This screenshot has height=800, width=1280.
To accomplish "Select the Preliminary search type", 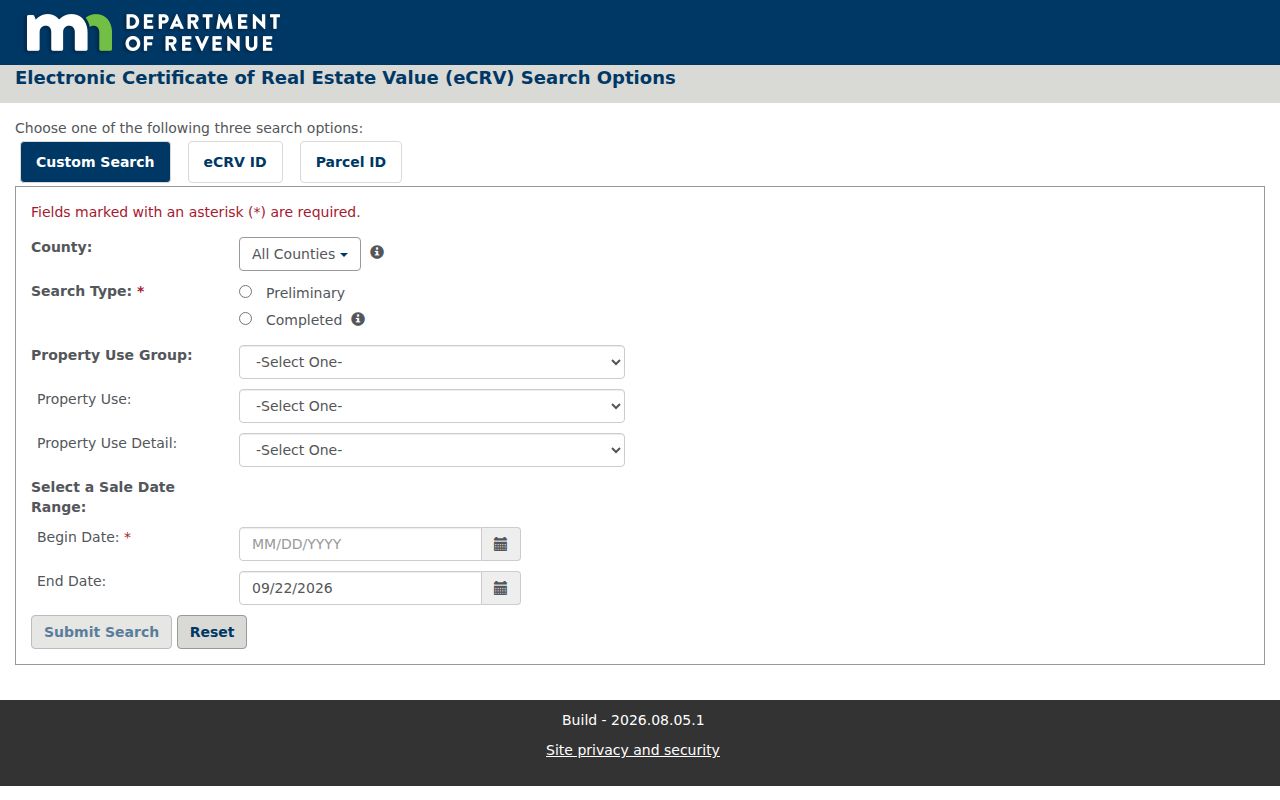I will pyautogui.click(x=246, y=292).
